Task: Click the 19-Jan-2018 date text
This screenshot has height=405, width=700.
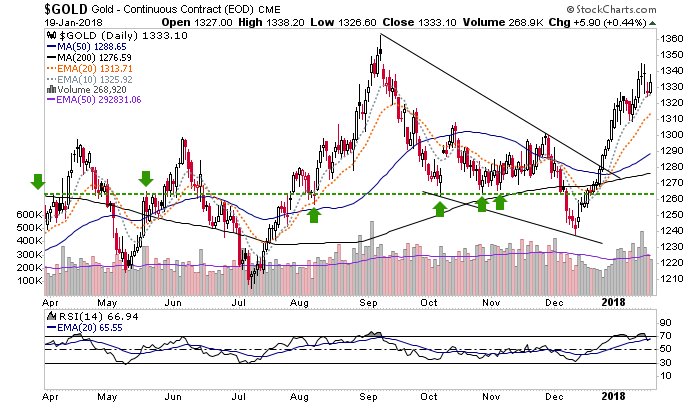Action: [x=36, y=22]
